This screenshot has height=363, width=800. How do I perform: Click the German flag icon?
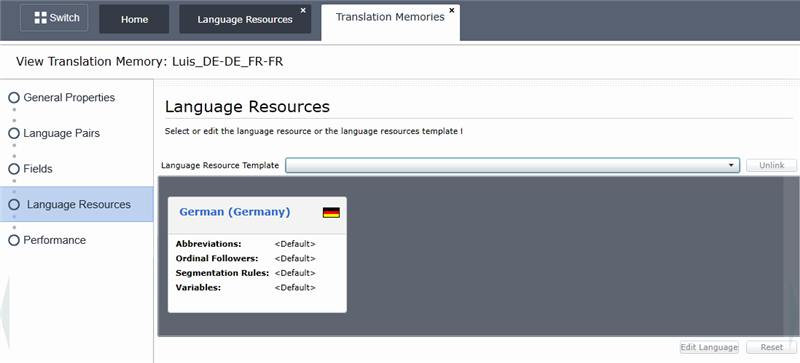click(331, 212)
